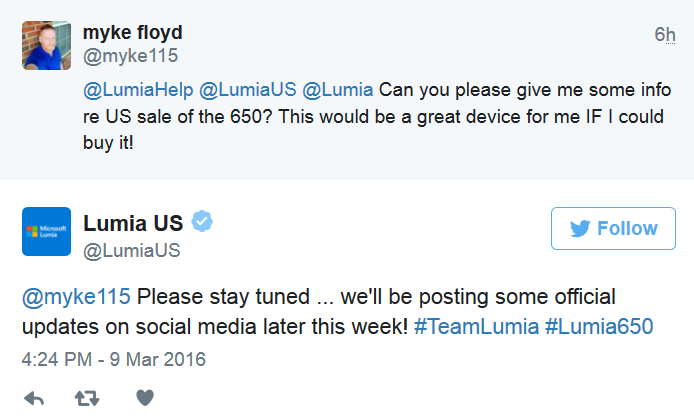Image resolution: width=694 pixels, height=418 pixels.
Task: Click the @myke115 mention in the reply
Action: point(76,297)
